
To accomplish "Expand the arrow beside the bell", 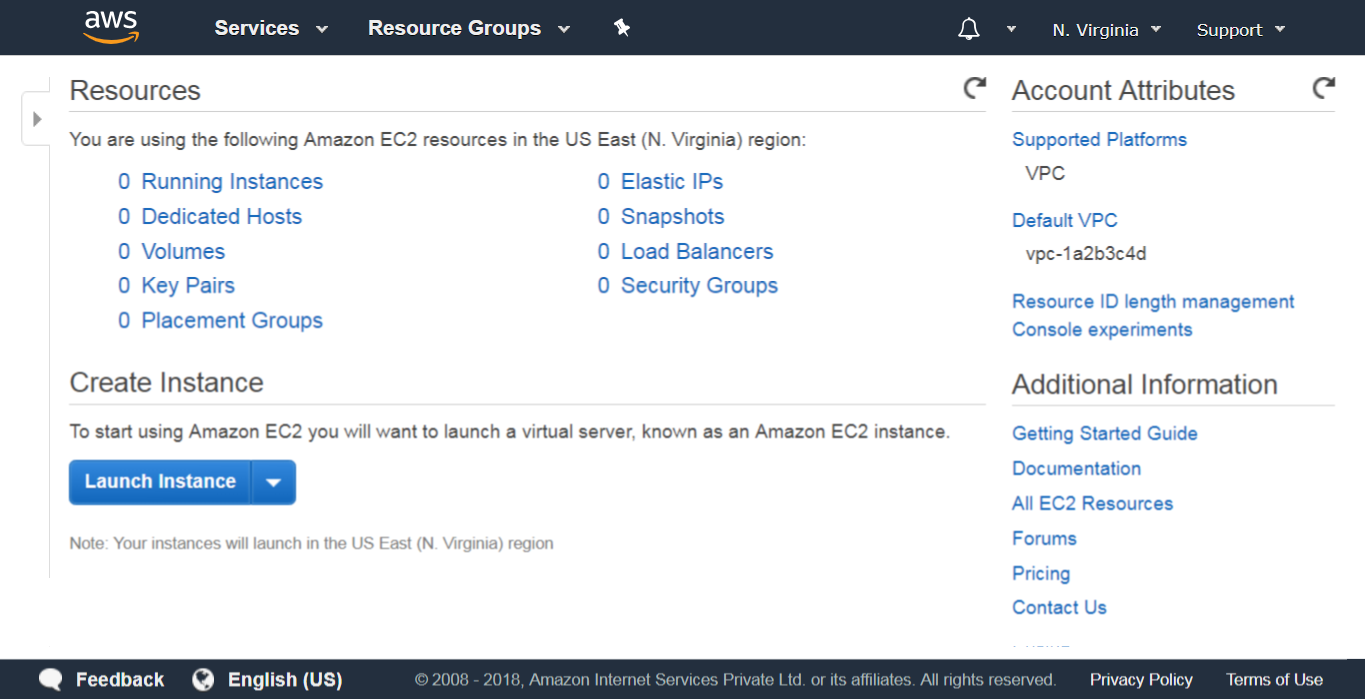I will coord(1011,29).
